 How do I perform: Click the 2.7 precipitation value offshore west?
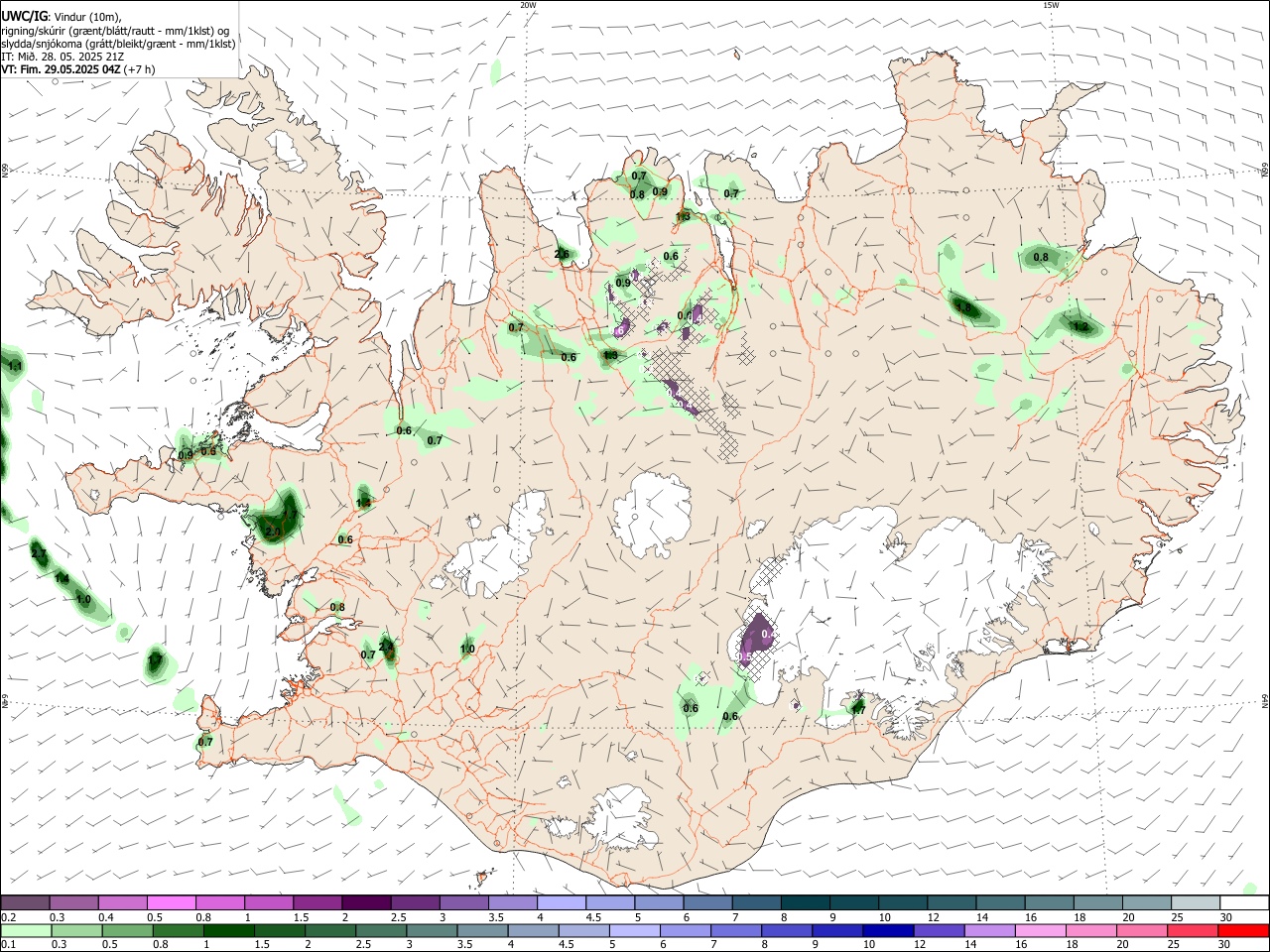pos(38,553)
